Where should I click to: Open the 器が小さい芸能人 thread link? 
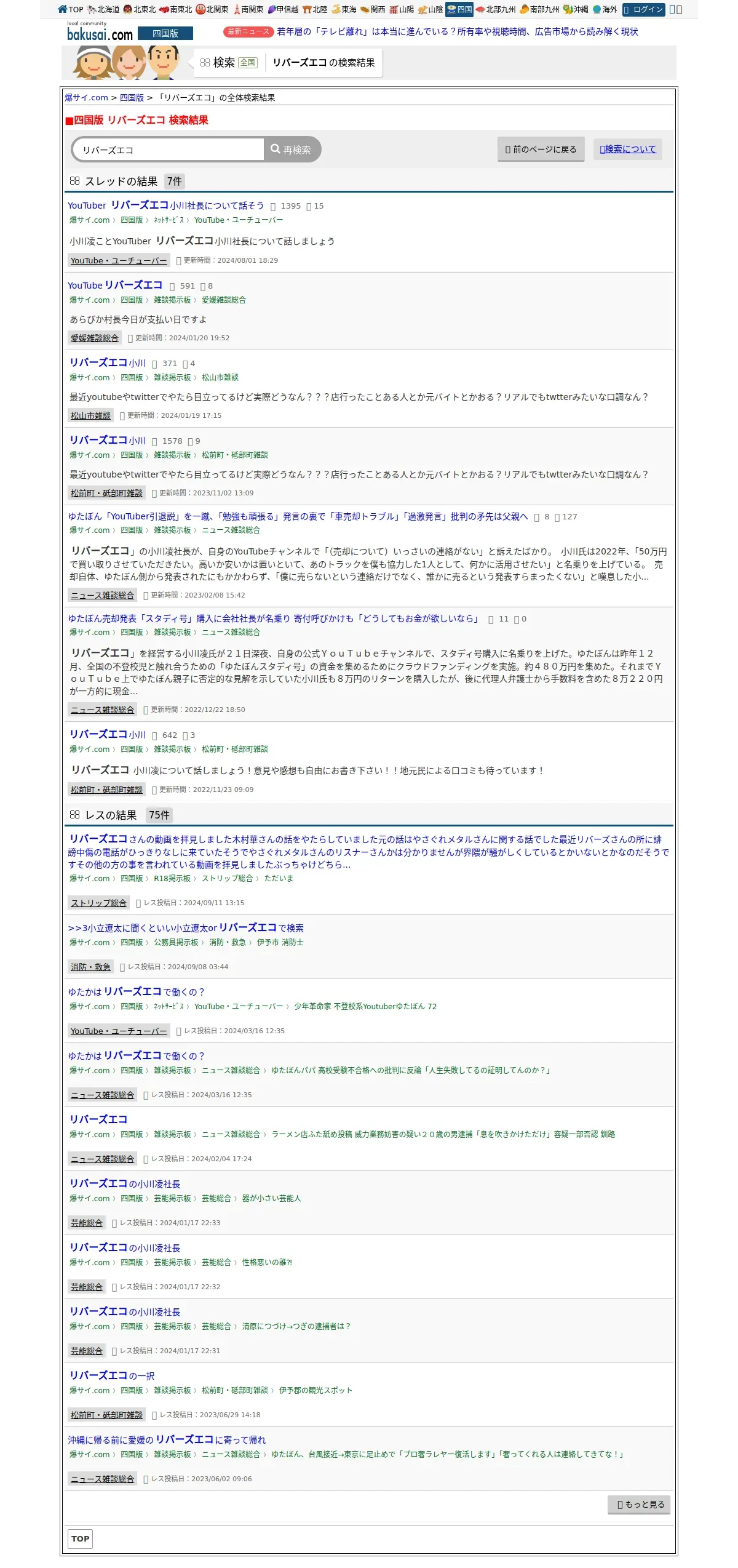[272, 1198]
